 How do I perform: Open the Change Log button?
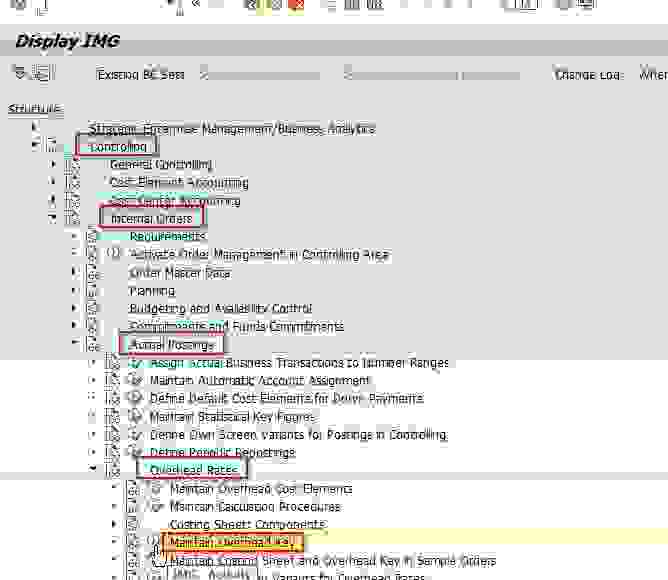click(589, 75)
